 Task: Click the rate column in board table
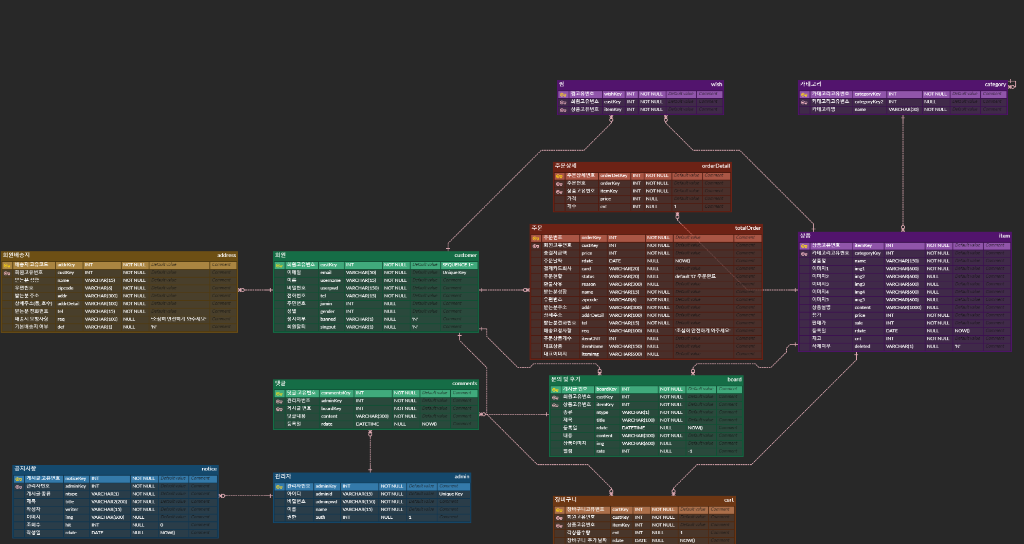coord(600,451)
